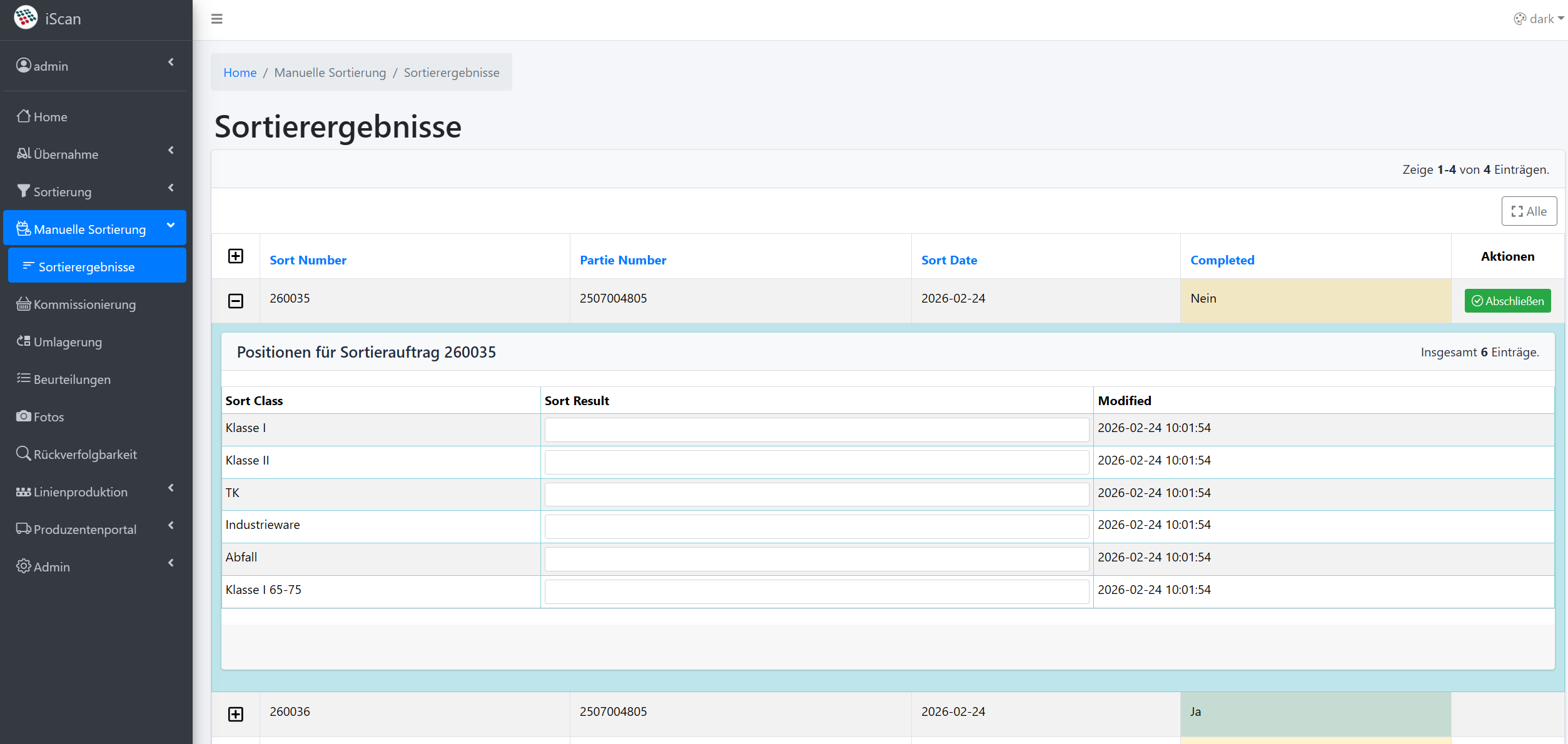Open Umlagerung via the sidebar icon
1568x744 pixels.
[23, 341]
